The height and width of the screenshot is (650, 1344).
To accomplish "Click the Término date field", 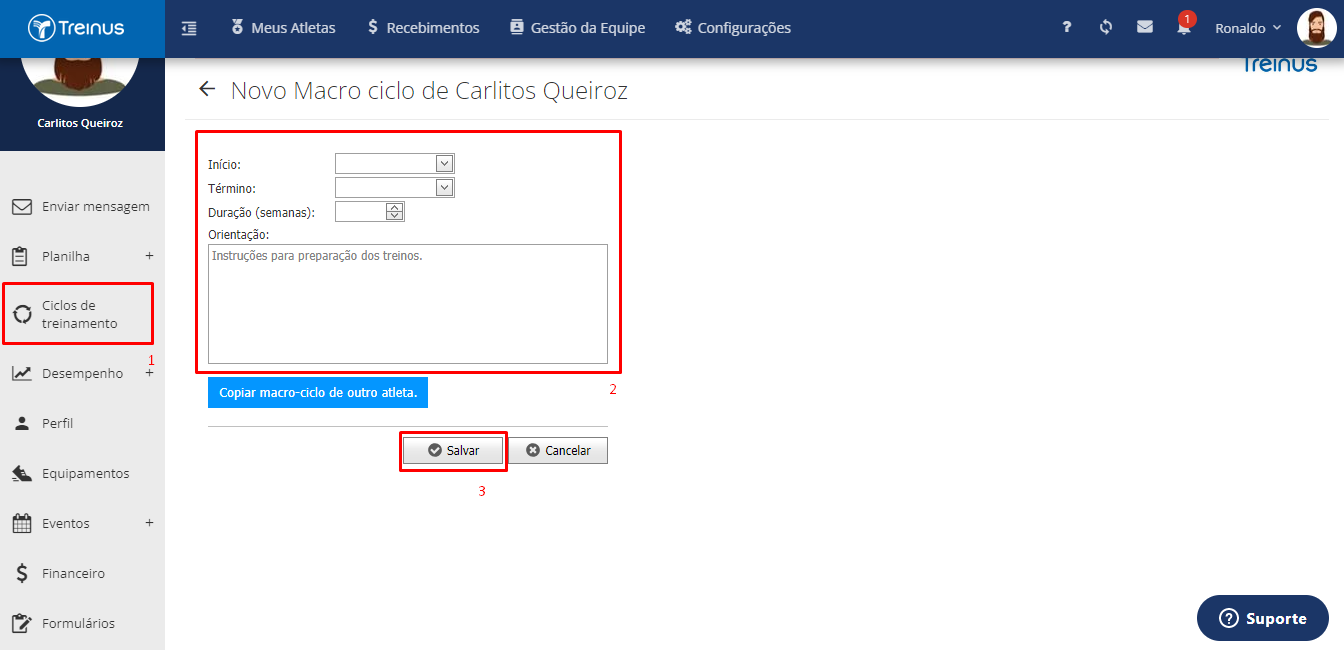I will pos(386,187).
